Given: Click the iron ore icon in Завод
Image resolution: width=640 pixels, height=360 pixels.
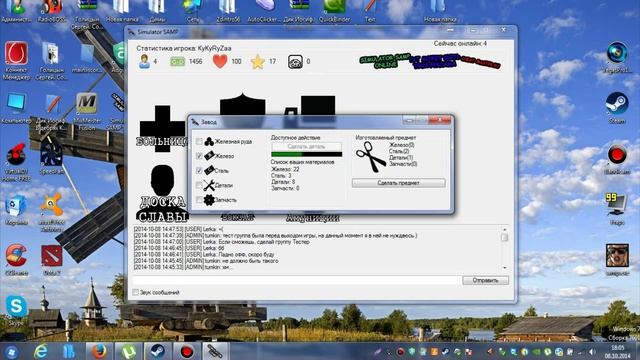Looking at the screenshot, I should [209, 142].
